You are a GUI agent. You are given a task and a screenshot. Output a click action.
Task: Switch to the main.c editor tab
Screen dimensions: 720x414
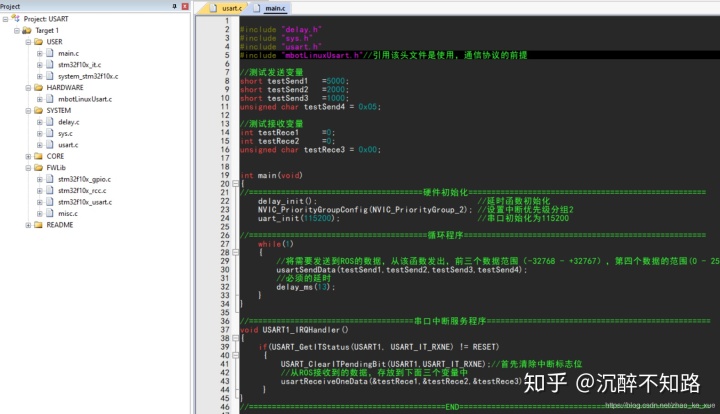pos(270,8)
